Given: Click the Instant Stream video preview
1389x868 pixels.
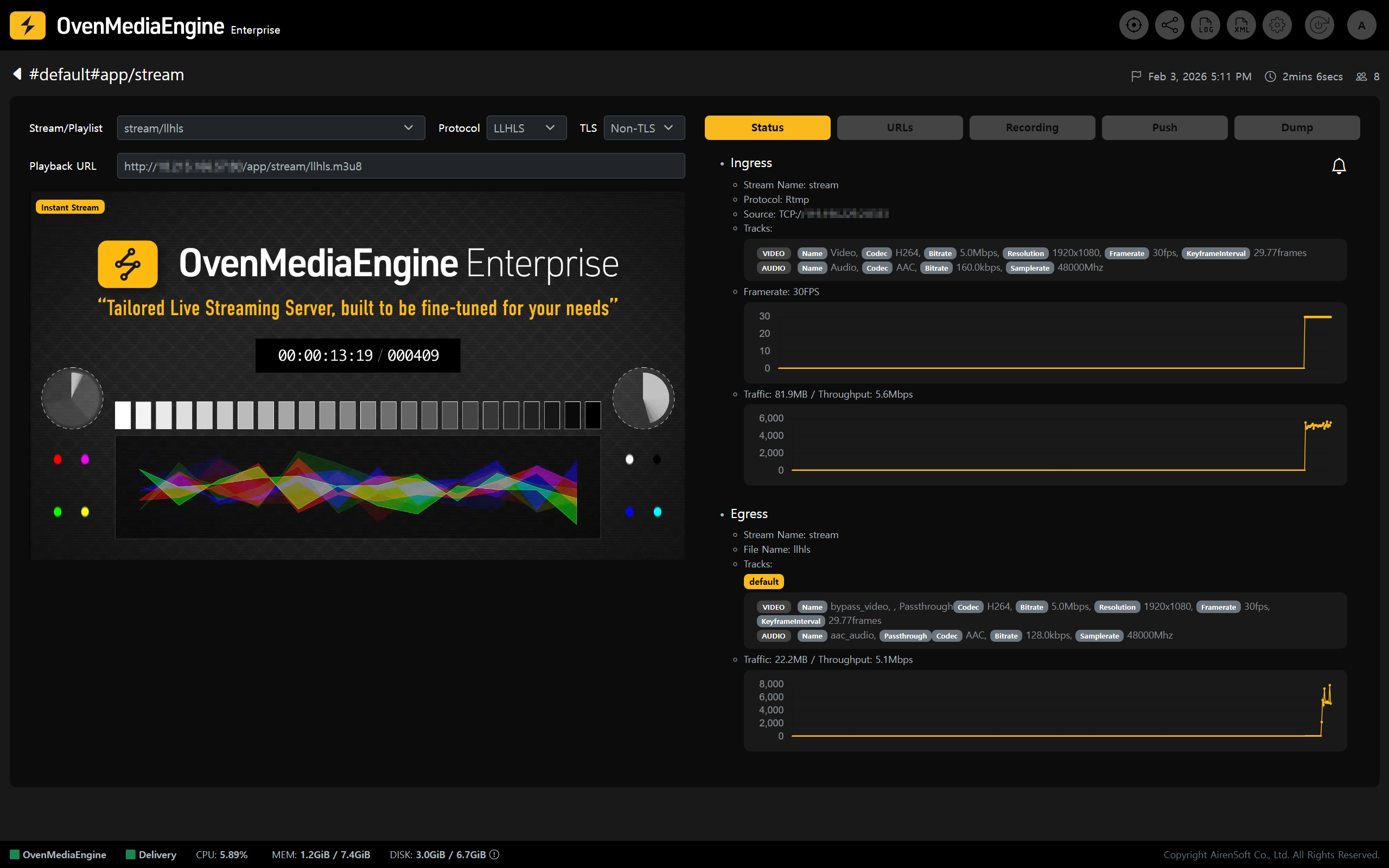Looking at the screenshot, I should [357, 375].
